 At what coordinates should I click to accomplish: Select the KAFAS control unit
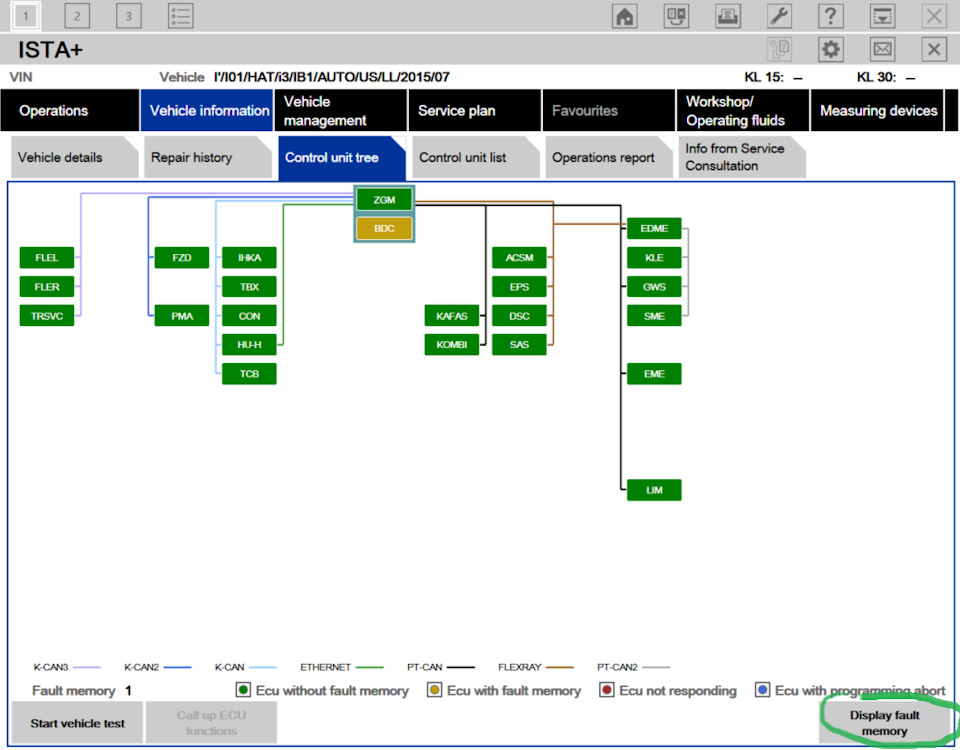point(452,316)
